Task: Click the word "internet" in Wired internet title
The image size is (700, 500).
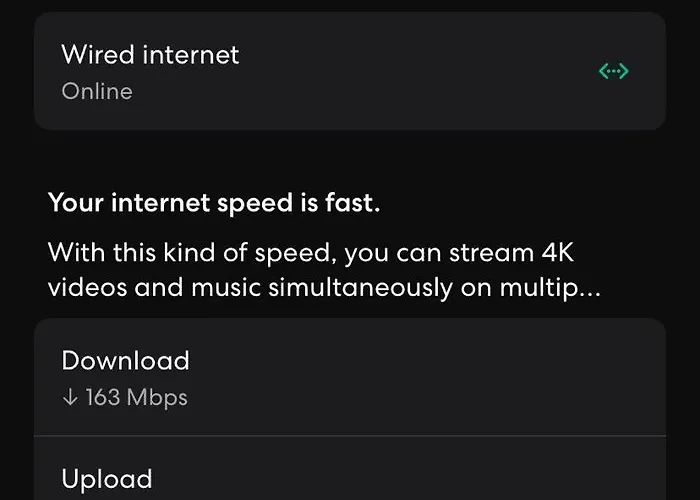Action: [191, 55]
